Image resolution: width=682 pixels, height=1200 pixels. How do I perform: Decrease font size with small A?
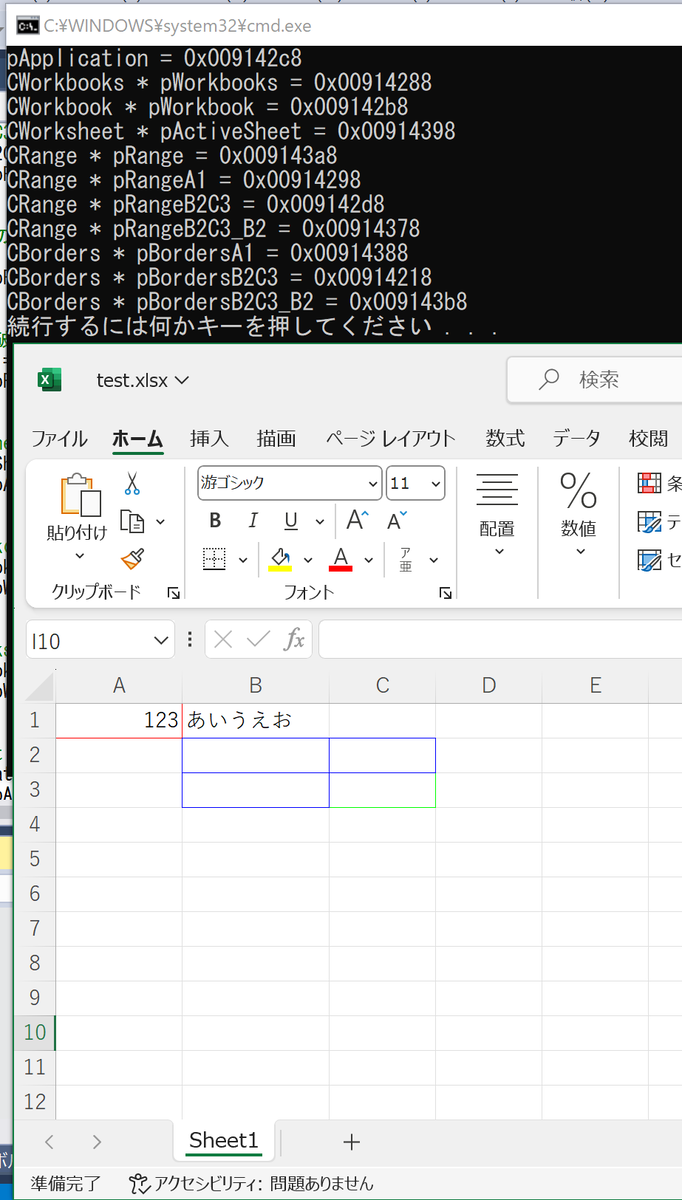coord(397,521)
